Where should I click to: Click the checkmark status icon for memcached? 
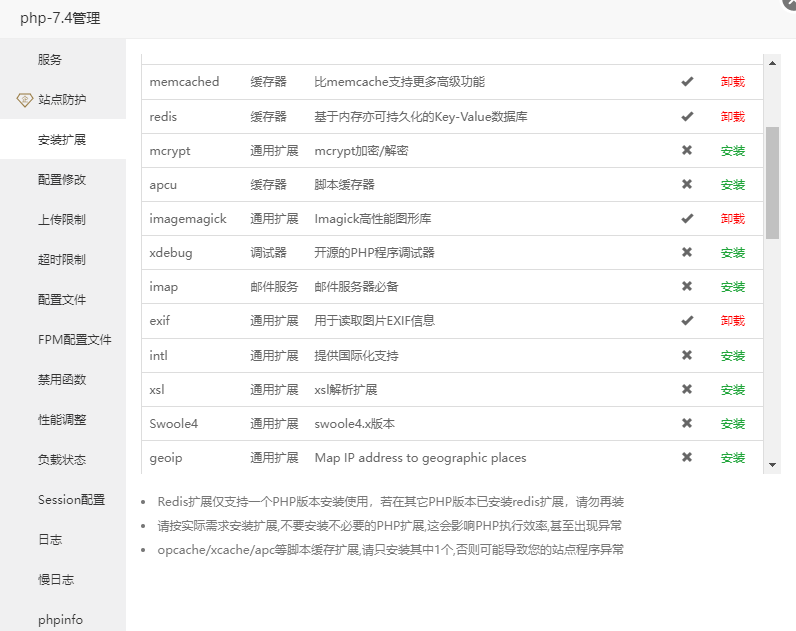(x=687, y=82)
